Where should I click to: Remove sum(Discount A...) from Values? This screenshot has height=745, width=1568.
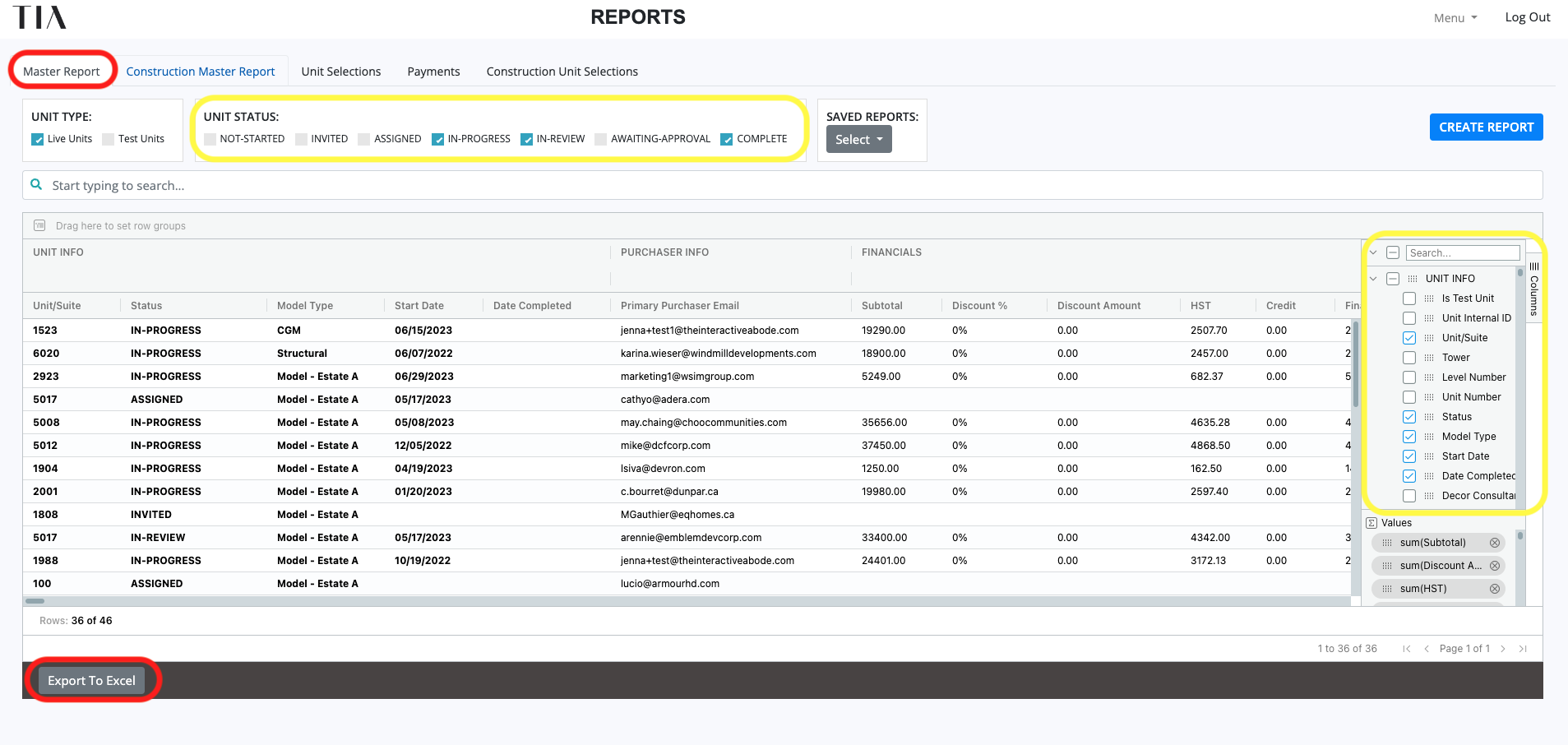click(x=1495, y=566)
